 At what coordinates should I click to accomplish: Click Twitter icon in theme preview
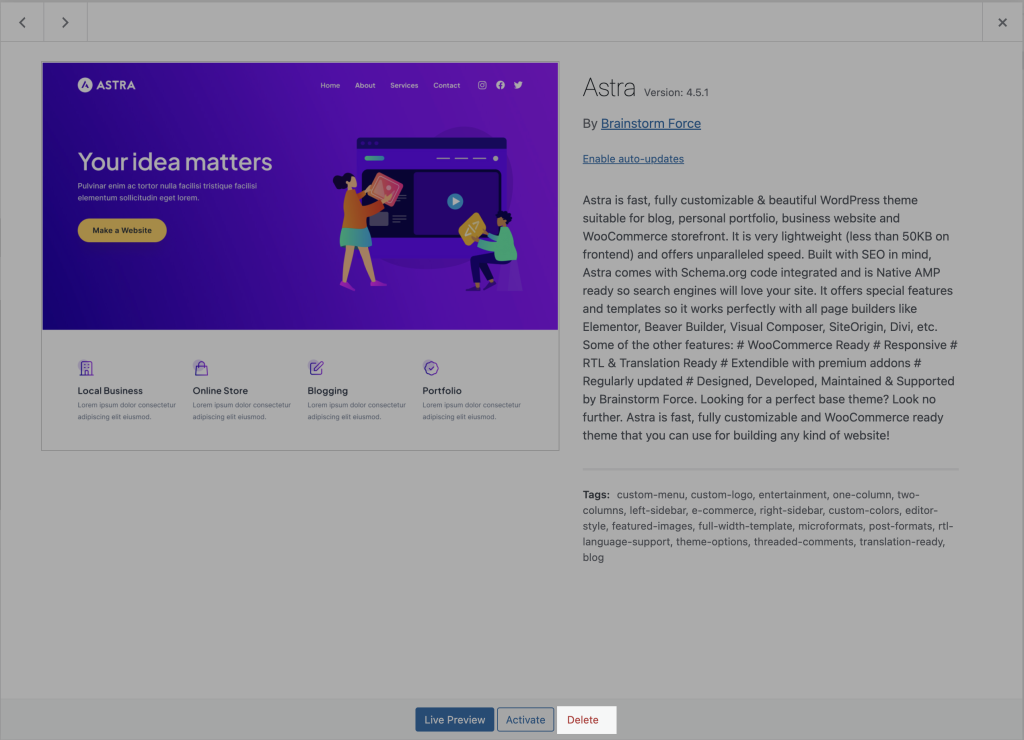click(518, 85)
